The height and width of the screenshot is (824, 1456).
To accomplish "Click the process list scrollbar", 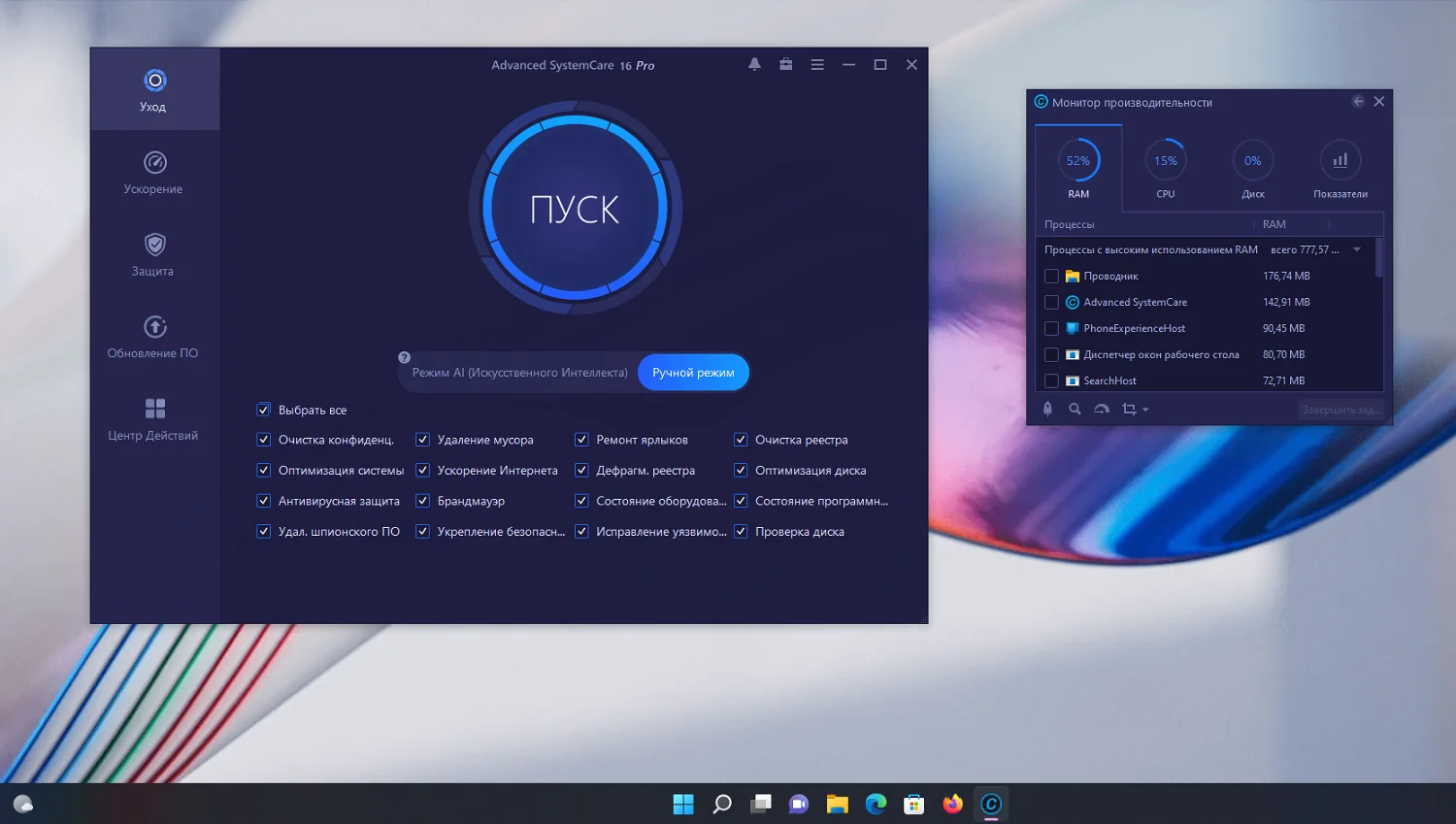I will click(x=1379, y=258).
